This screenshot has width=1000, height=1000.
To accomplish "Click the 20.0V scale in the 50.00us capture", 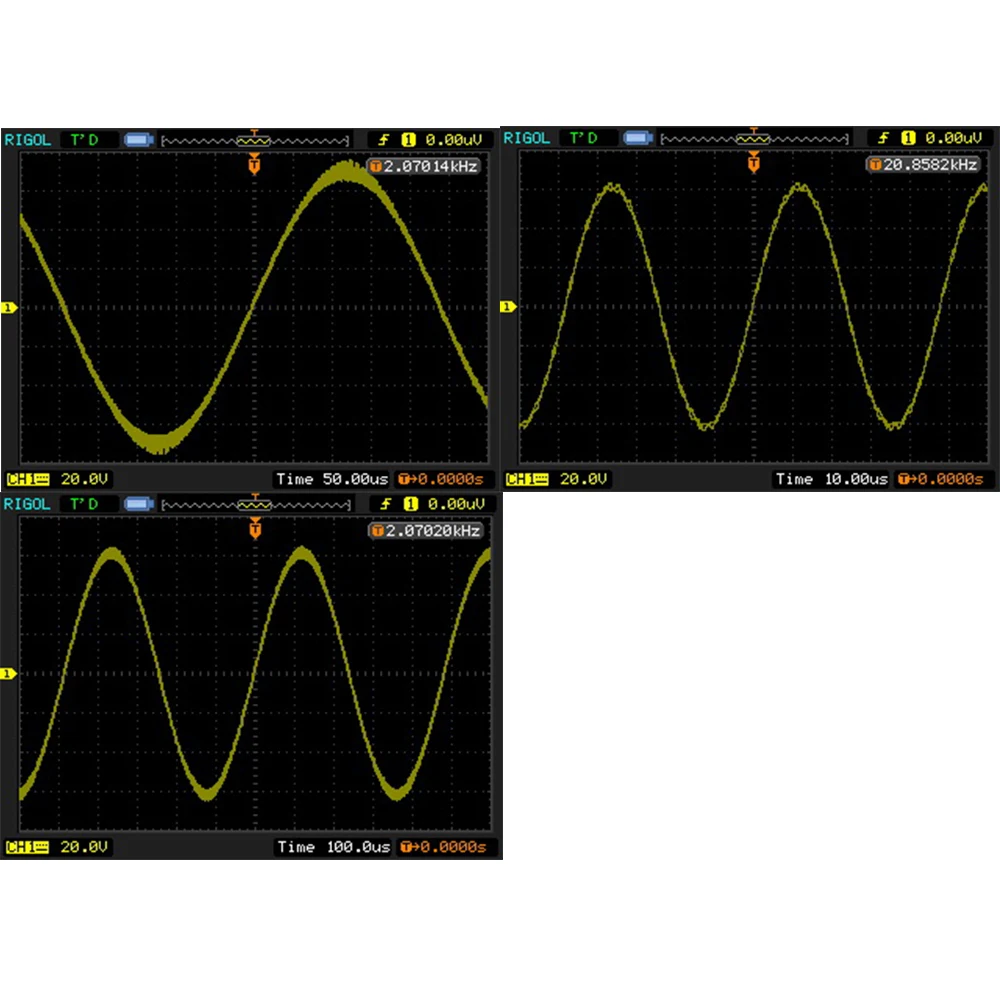I will [x=84, y=479].
